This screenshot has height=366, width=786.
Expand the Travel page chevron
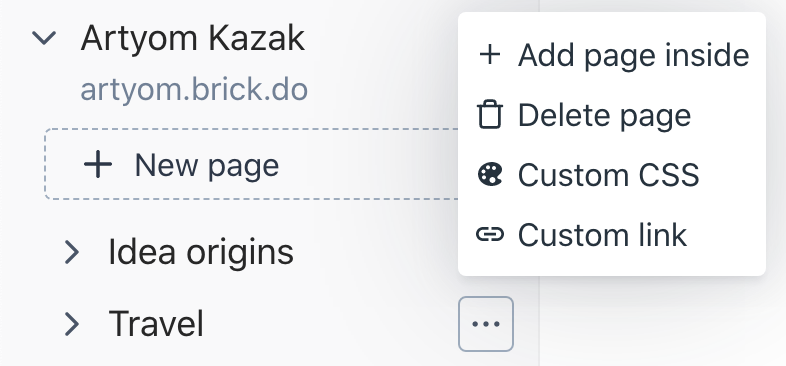(72, 324)
